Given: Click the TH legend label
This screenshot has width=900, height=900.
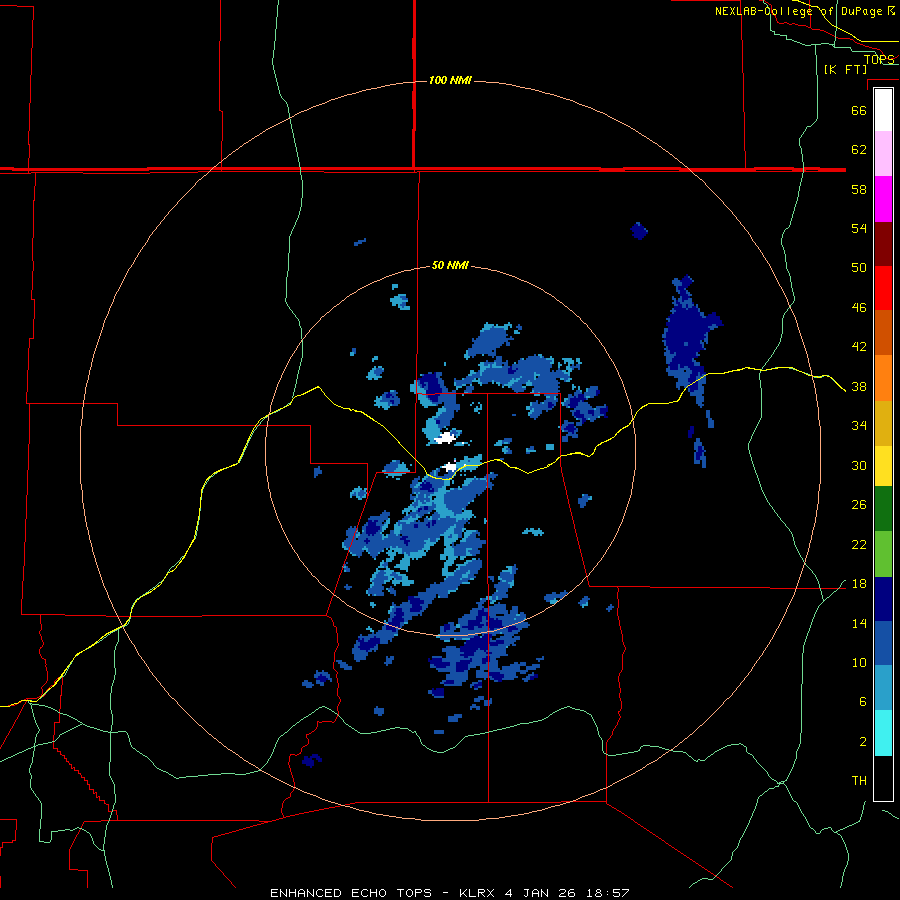Looking at the screenshot, I should coord(859,781).
